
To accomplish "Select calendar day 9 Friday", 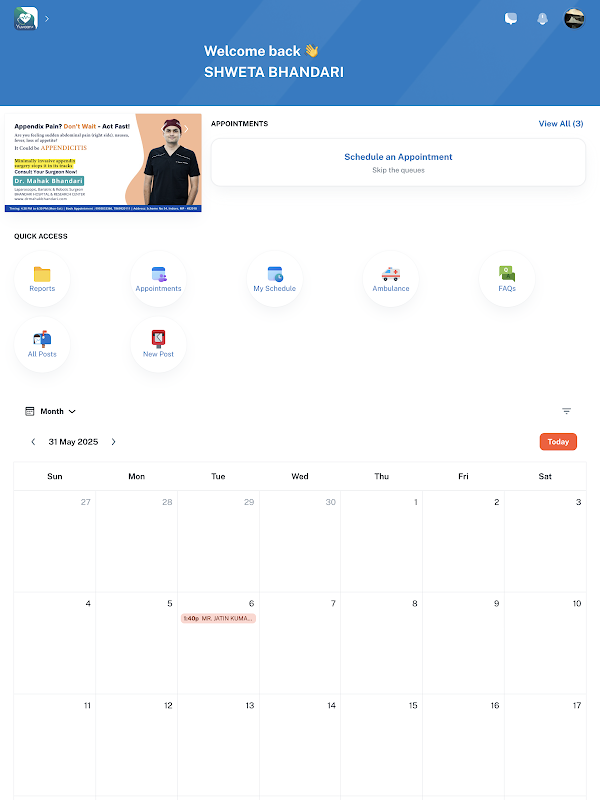I will point(463,643).
